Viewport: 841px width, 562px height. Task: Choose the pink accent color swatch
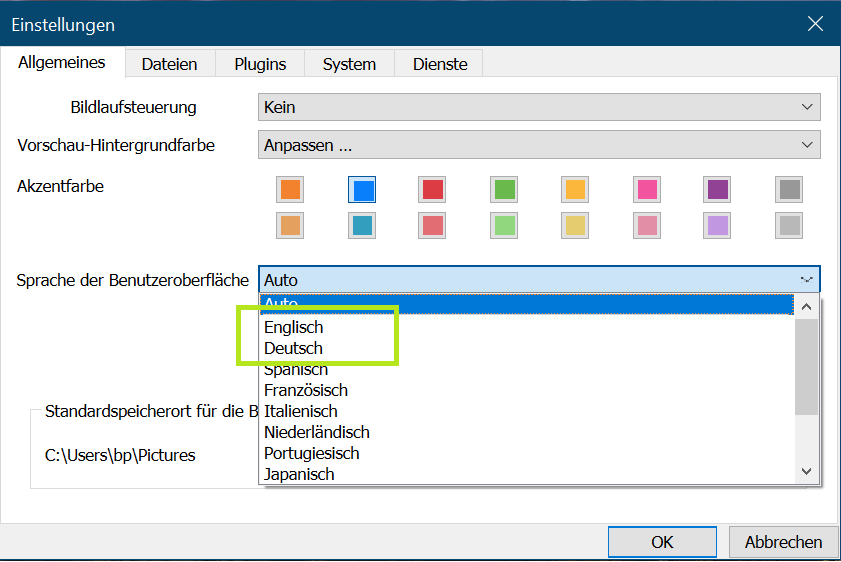click(646, 190)
